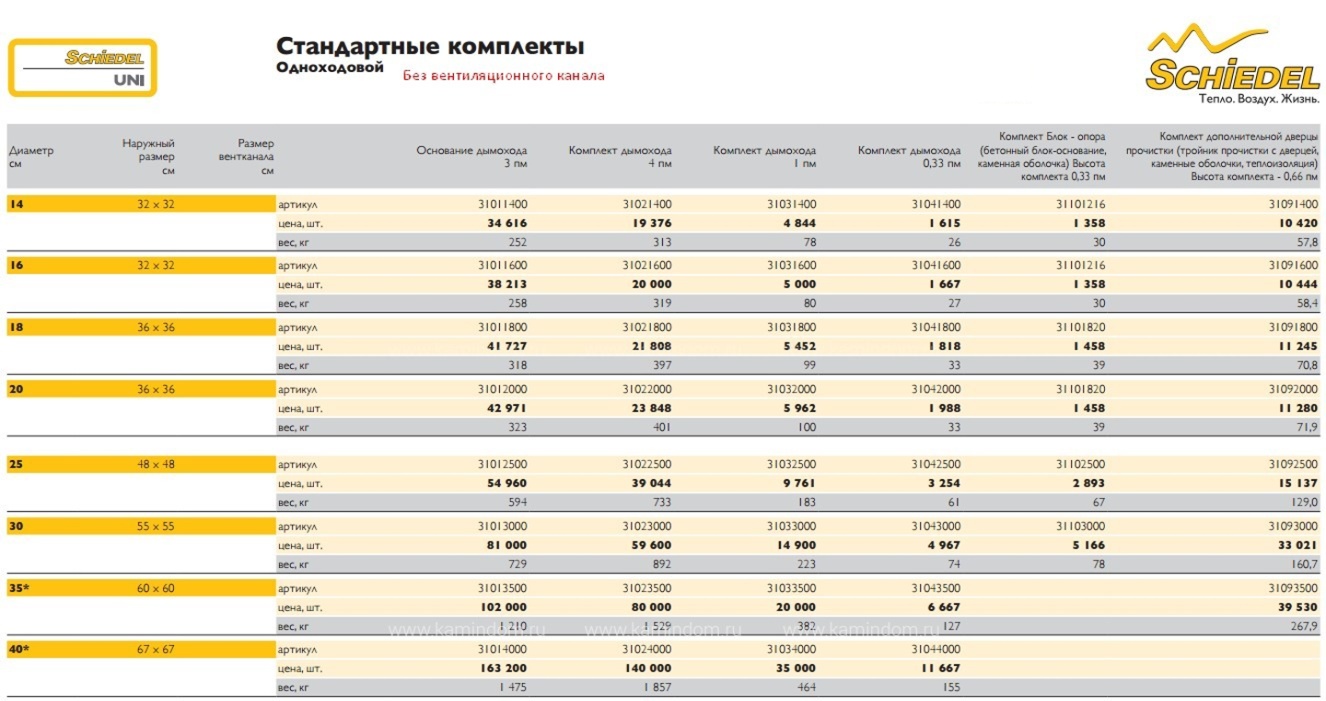The image size is (1326, 701).
Task: Click the 'Комплект дымохода 4 пм' column header
Action: click(620, 156)
